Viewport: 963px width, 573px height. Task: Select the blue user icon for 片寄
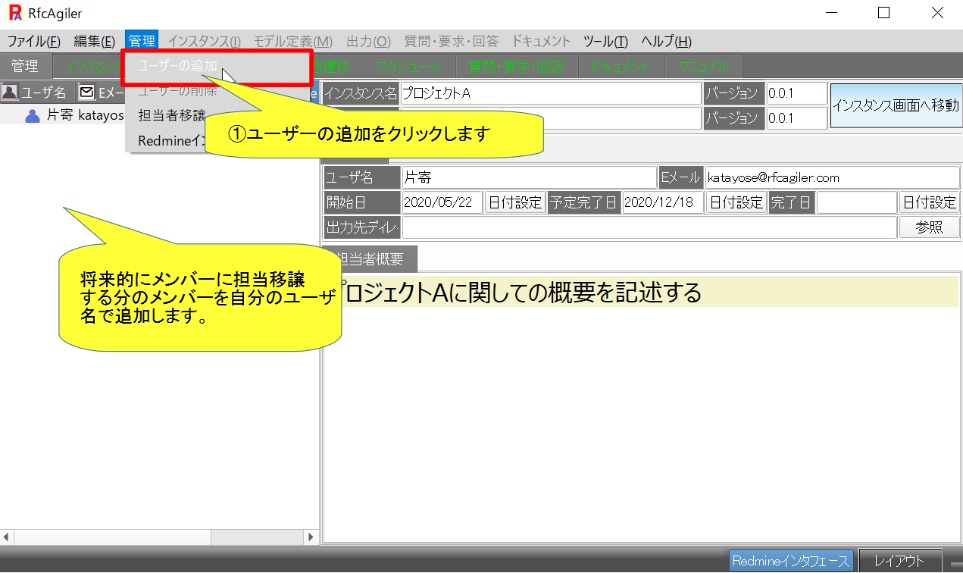tap(33, 115)
